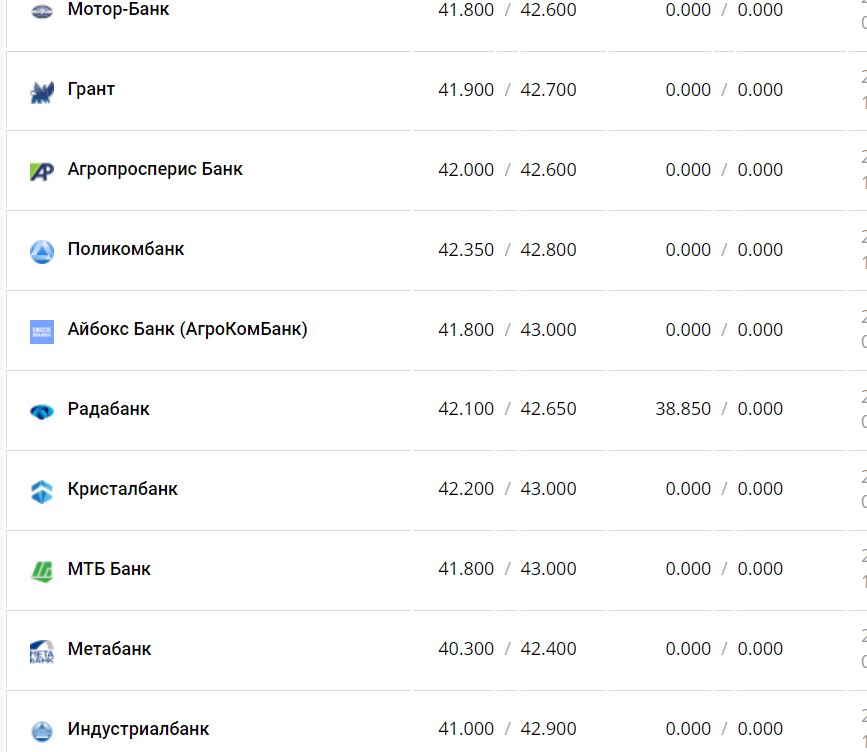This screenshot has width=867, height=752.
Task: Click the Индустриалбанк logo icon
Action: [42, 731]
